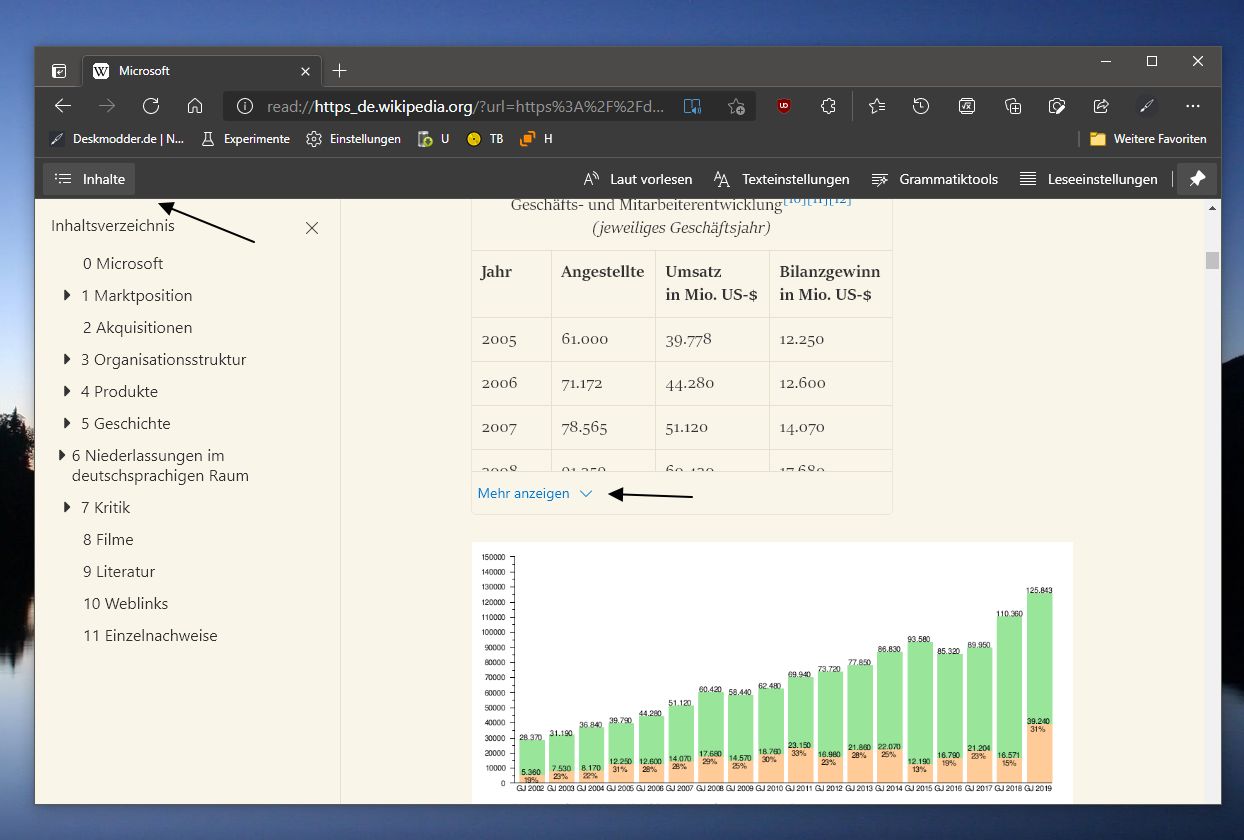Viewport: 1244px width, 840px height.
Task: Select the 71.172 Angestellte value
Action: coord(585,383)
